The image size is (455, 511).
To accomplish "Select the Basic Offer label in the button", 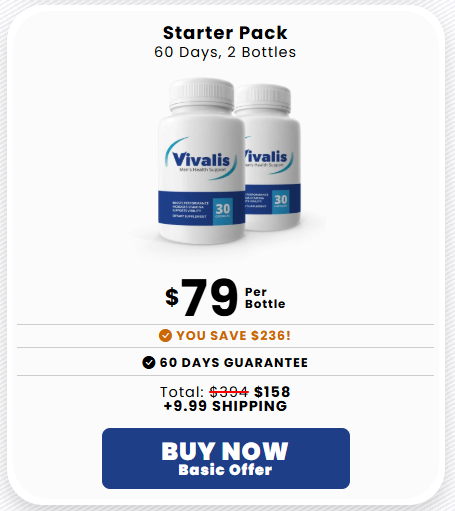I will (x=225, y=470).
